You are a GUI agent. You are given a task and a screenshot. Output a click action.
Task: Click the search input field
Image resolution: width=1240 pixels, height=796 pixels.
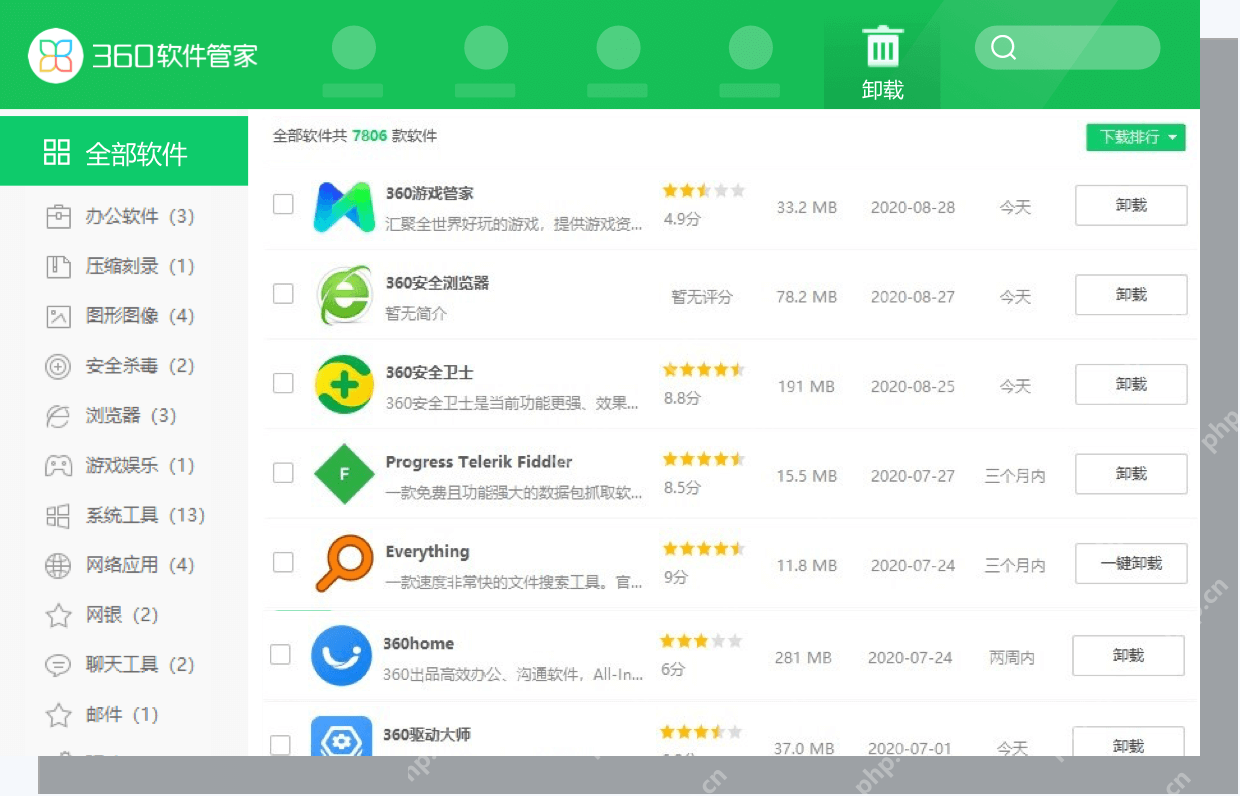(x=1067, y=48)
